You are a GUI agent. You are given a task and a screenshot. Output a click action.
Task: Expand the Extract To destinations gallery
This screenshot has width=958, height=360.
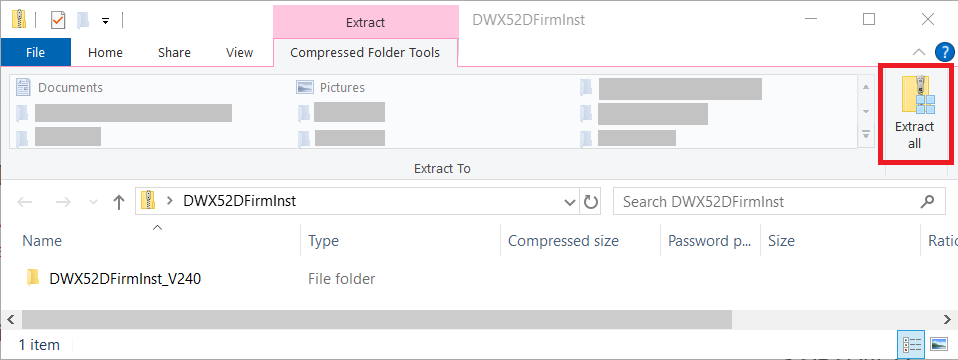[866, 135]
